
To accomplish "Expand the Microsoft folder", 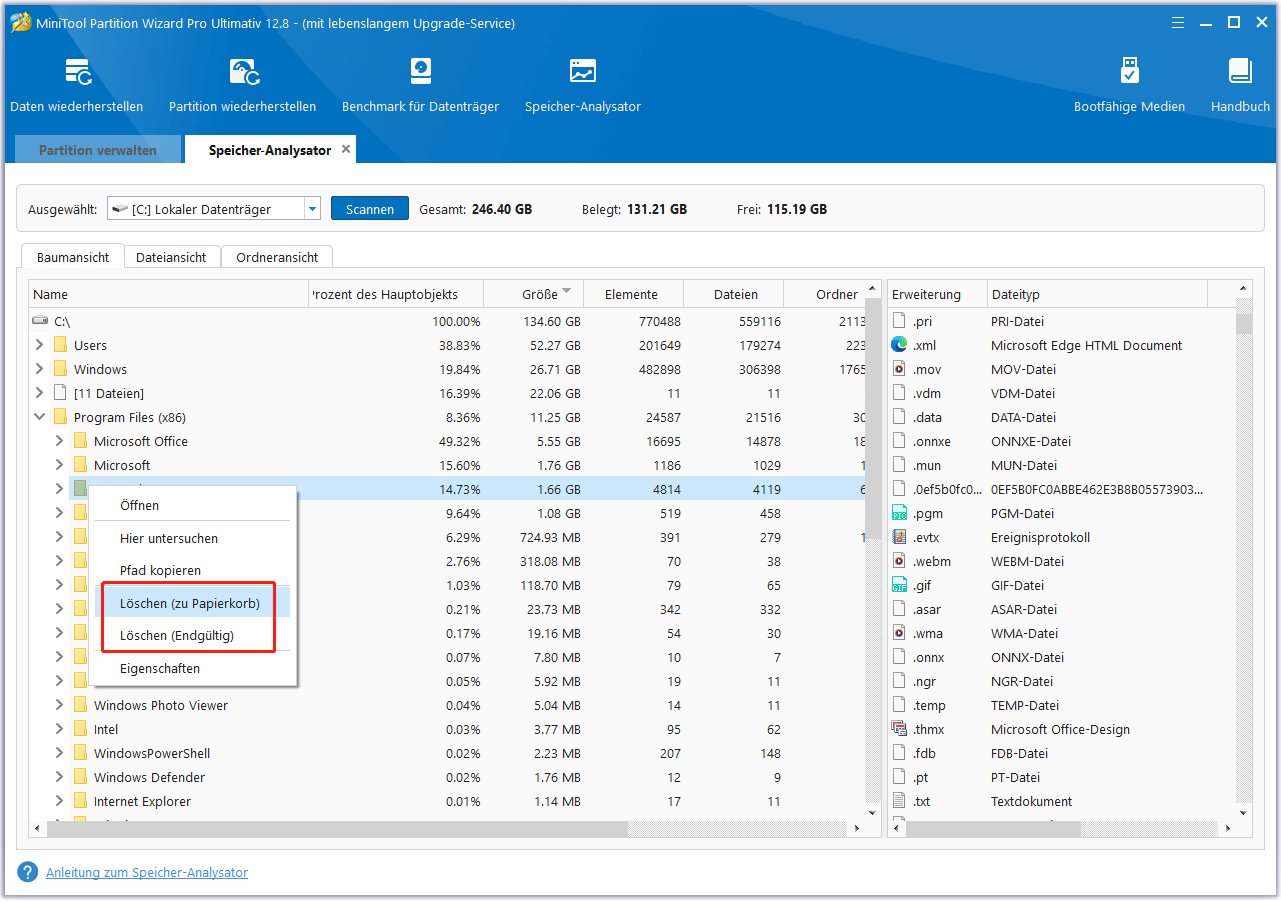I will click(x=59, y=465).
